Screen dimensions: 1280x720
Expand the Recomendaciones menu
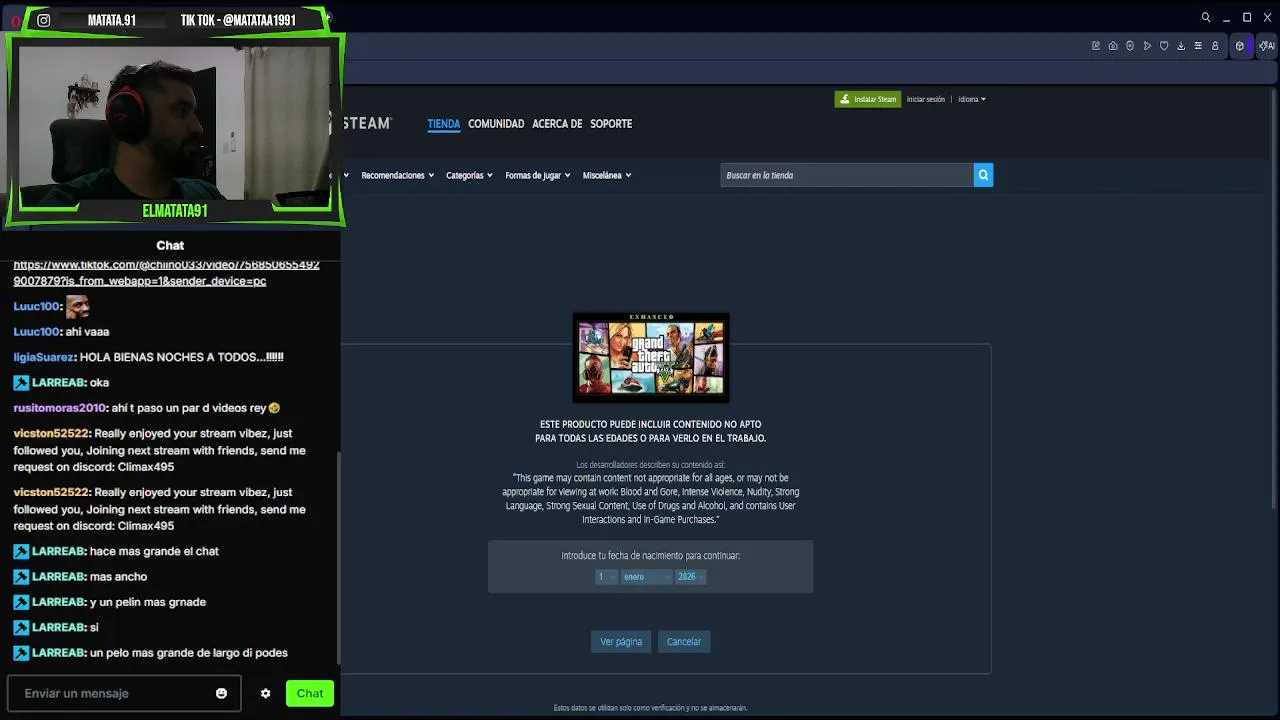coord(397,175)
